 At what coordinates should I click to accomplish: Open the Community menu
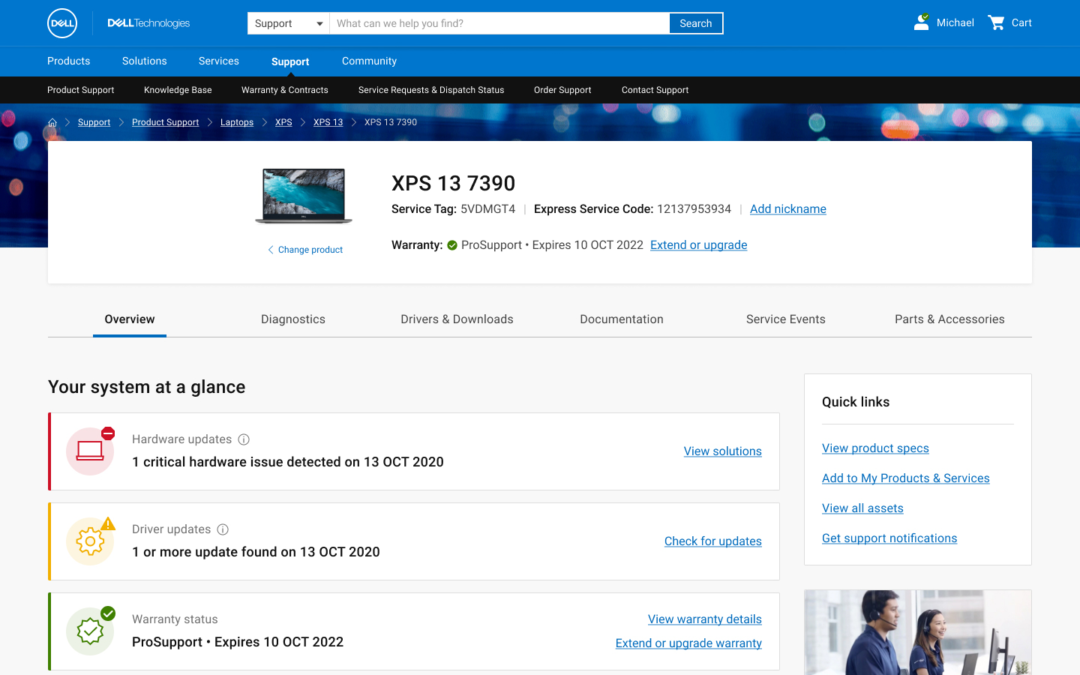pos(369,61)
